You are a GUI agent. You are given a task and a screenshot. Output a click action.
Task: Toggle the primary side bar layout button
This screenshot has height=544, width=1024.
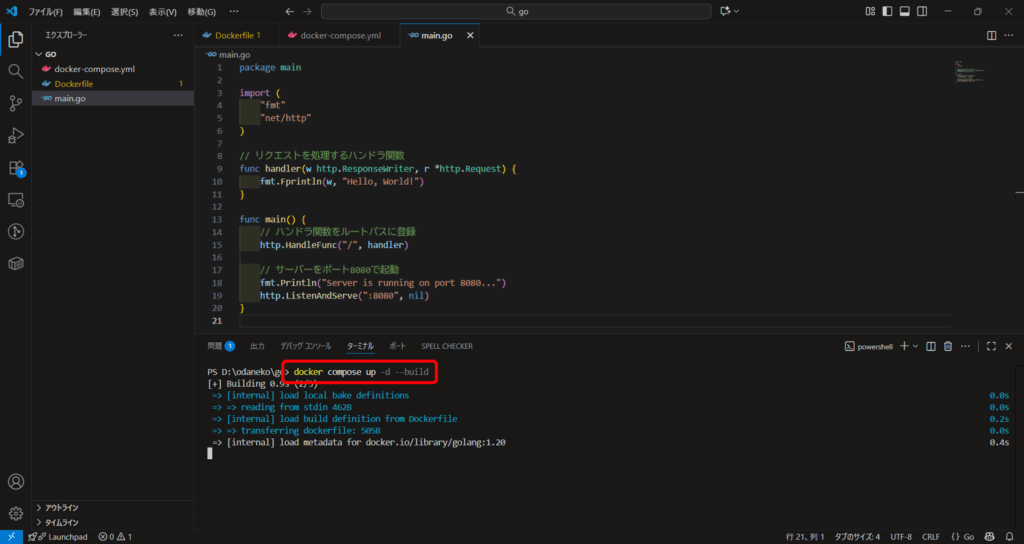(886, 11)
